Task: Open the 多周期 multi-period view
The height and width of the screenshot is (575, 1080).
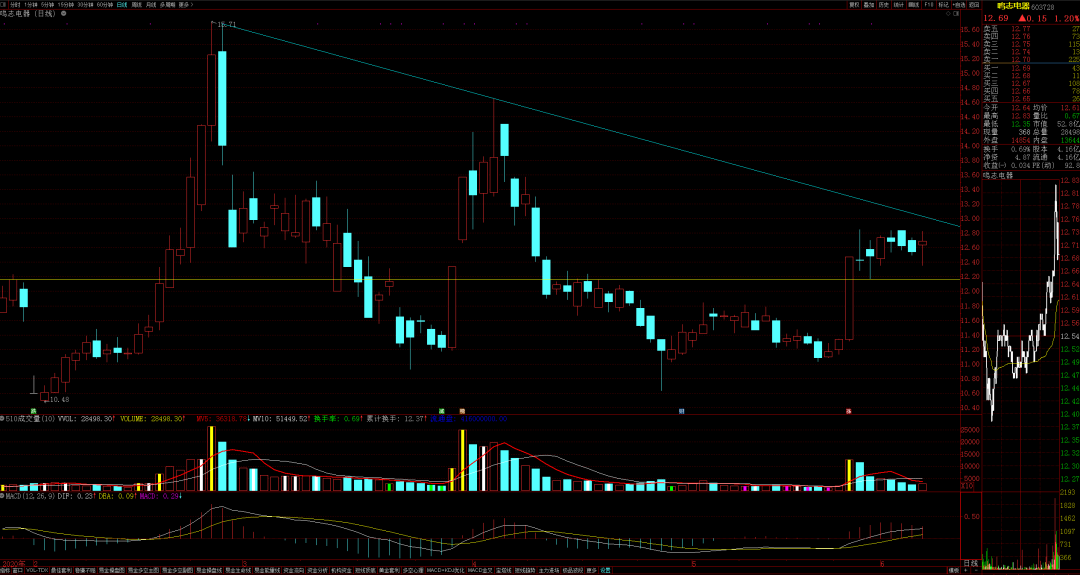Action: (x=167, y=4)
